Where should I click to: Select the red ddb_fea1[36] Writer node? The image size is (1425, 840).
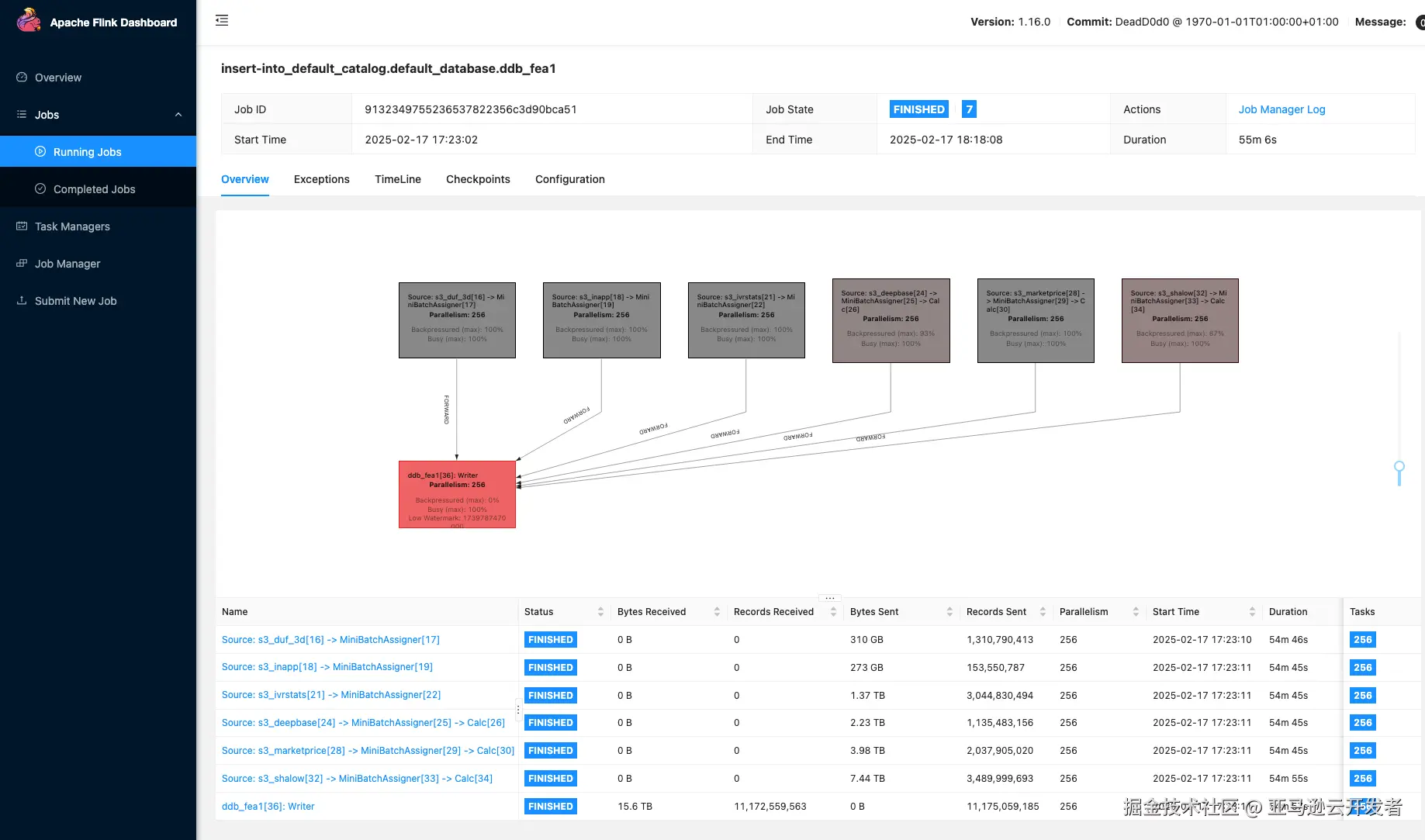[457, 495]
